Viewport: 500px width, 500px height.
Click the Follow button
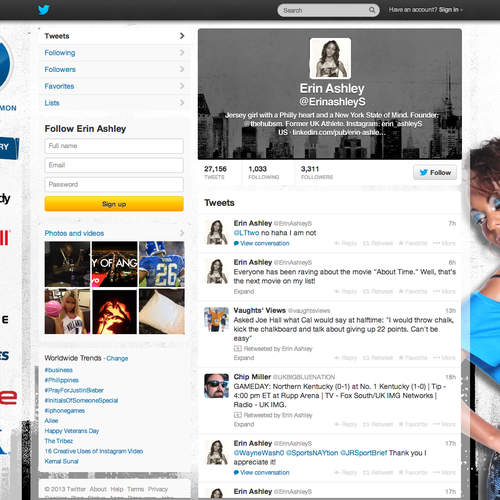tap(435, 173)
